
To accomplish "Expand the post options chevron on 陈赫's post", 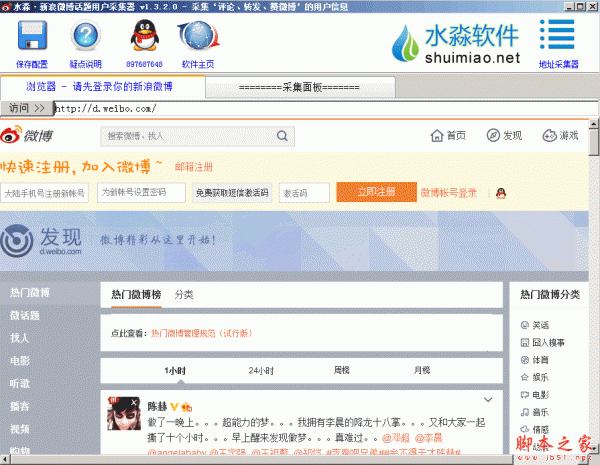I will click(x=488, y=400).
